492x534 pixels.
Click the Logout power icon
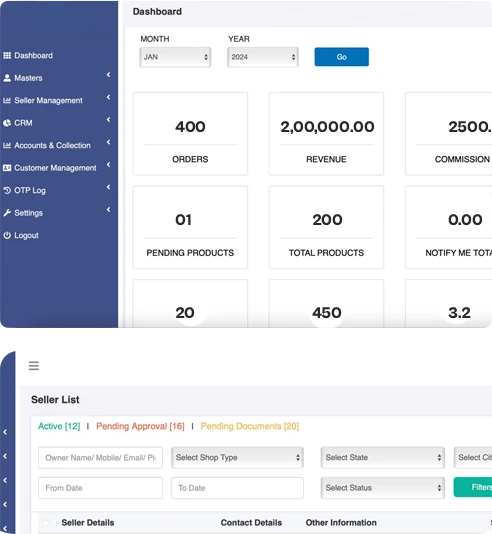pos(7,235)
